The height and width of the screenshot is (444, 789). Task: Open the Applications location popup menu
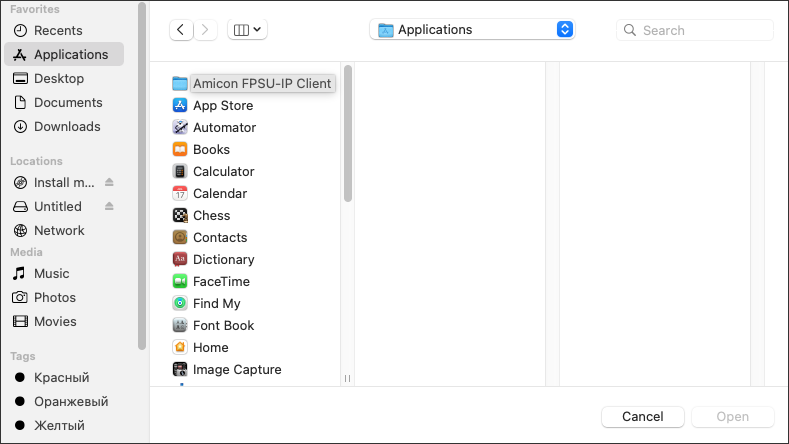(x=472, y=30)
